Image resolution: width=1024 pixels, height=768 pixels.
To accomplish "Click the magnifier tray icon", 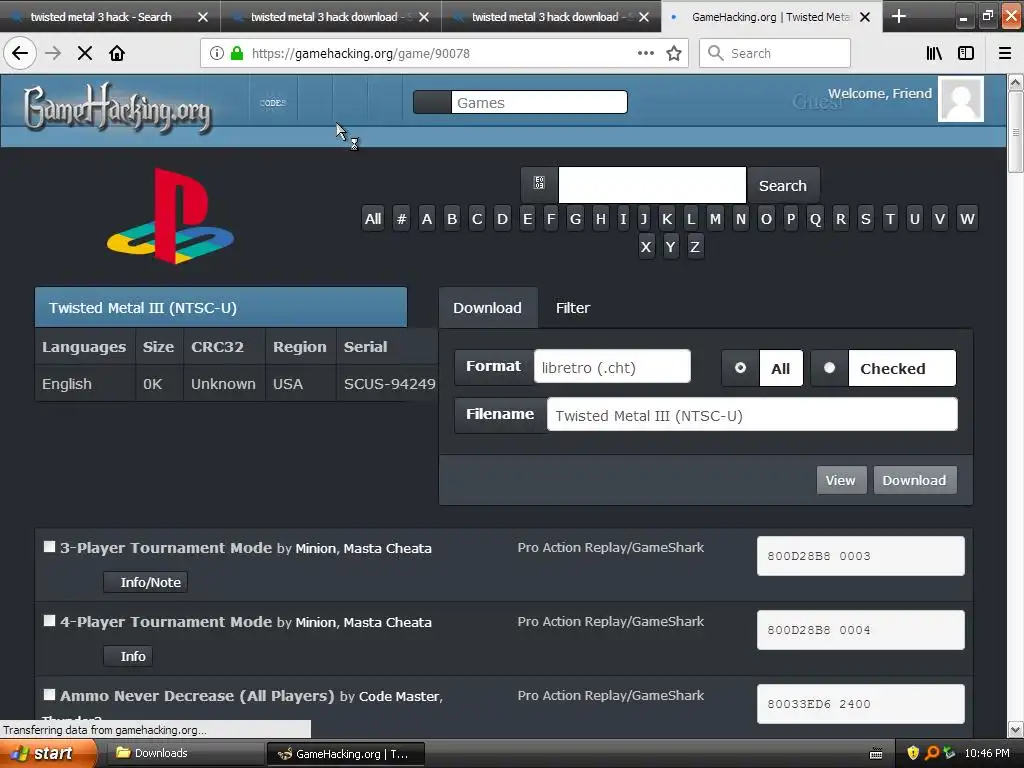I will tap(932, 753).
